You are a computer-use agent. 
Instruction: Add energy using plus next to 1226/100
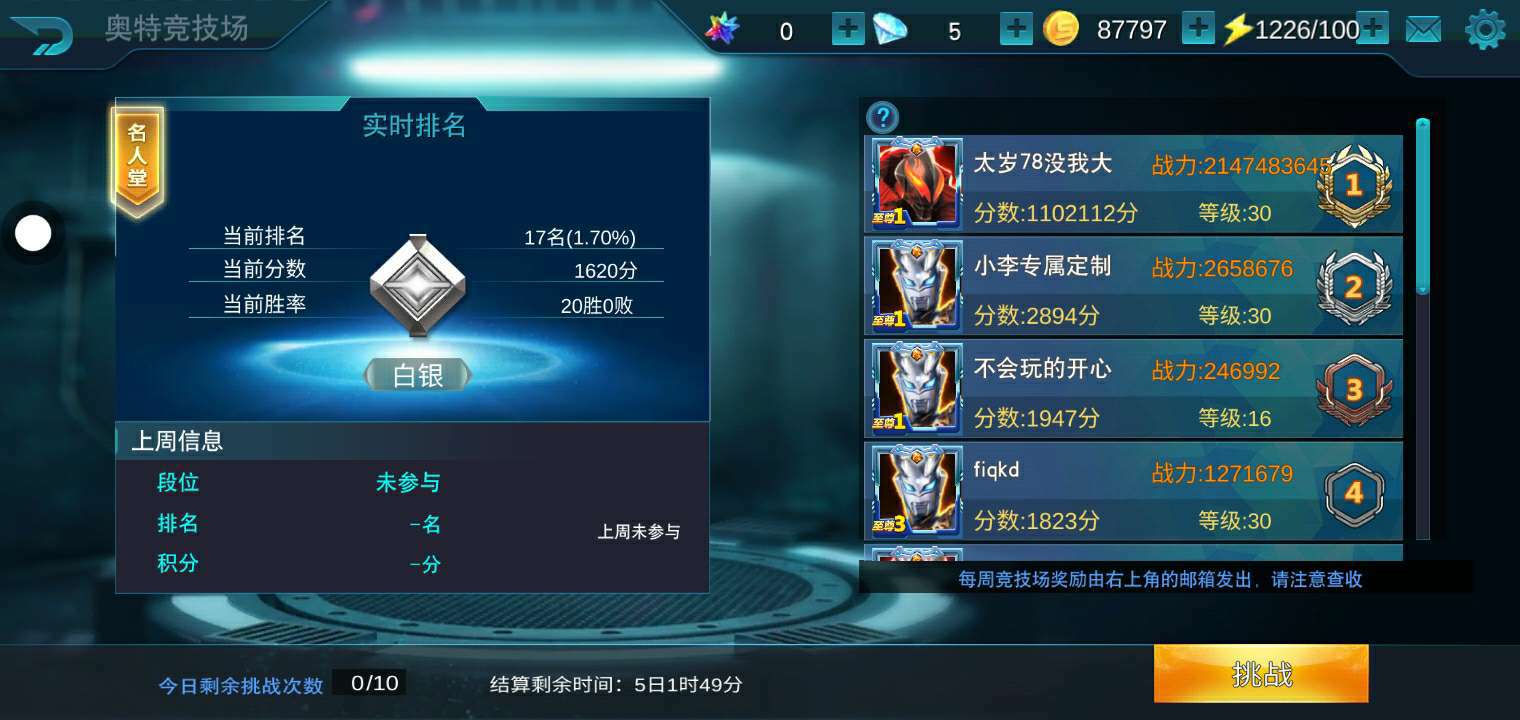coord(1373,29)
